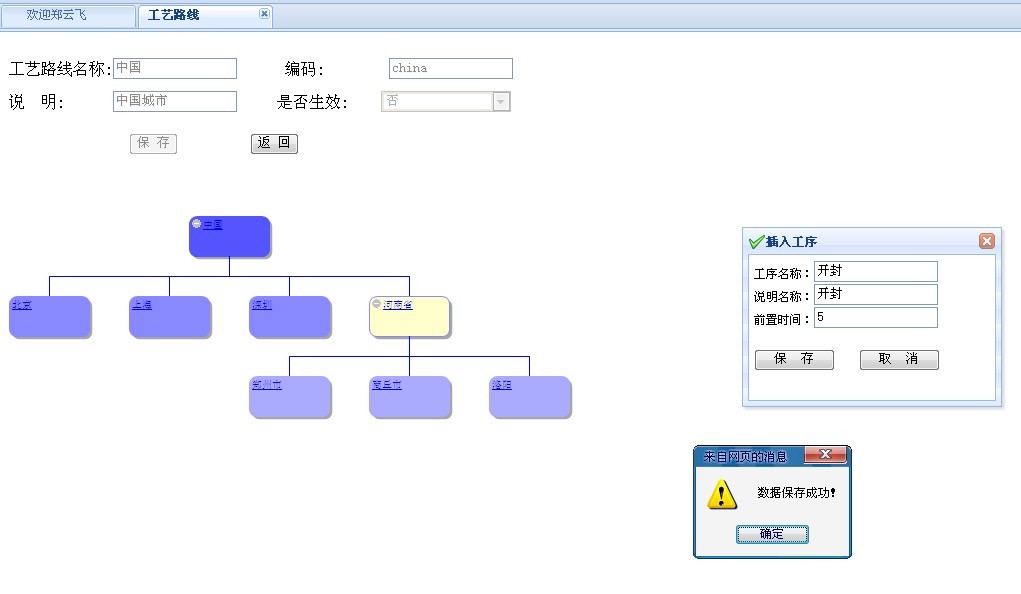Image resolution: width=1021 pixels, height=594 pixels.
Task: Click the 是否生效 label
Action: [x=312, y=102]
